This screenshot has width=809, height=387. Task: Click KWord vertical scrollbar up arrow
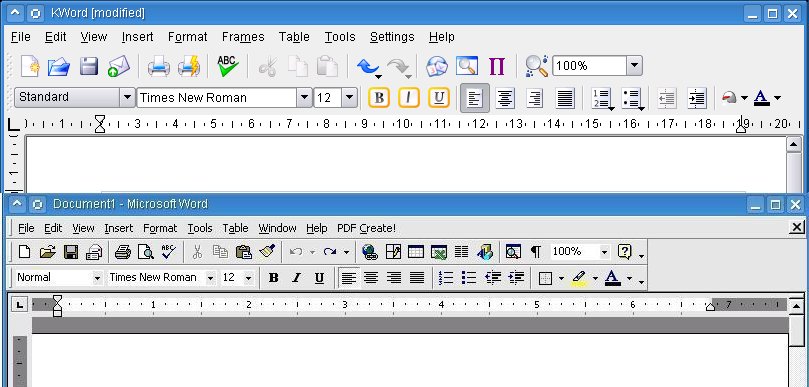point(794,144)
